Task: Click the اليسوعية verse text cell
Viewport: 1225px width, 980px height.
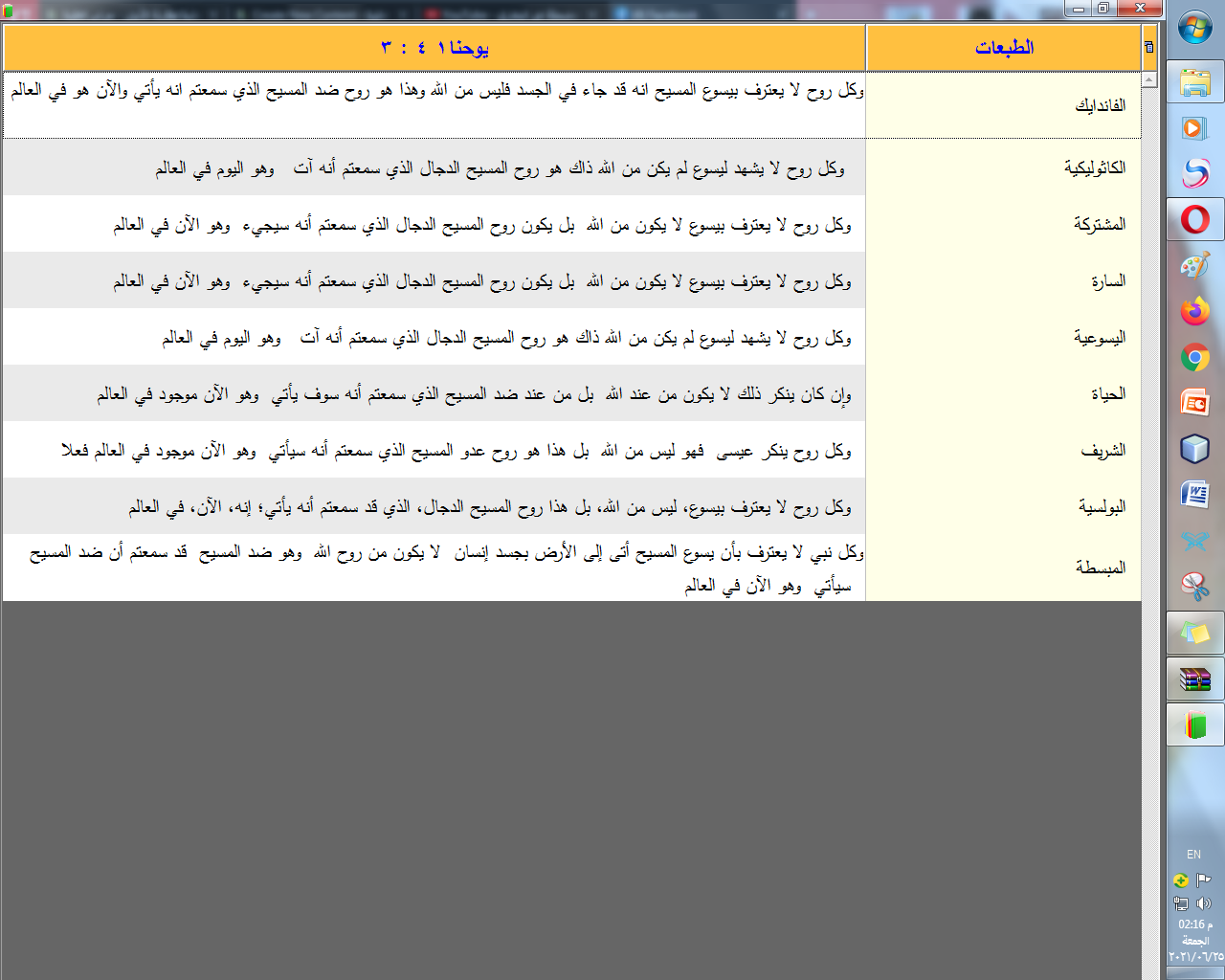Action: click(x=434, y=337)
